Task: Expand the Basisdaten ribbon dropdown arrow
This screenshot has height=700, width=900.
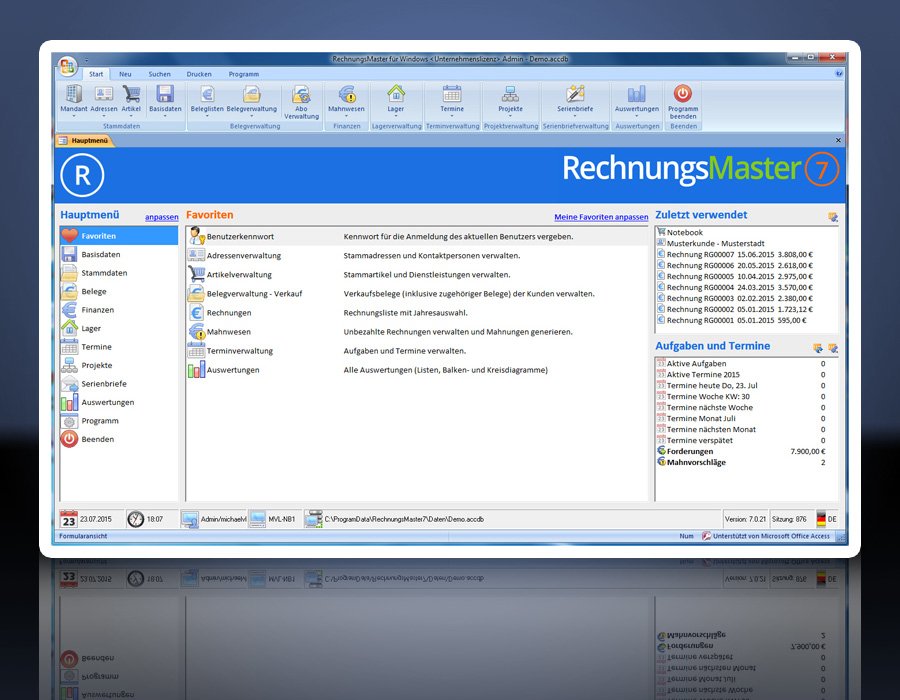Action: (165, 116)
